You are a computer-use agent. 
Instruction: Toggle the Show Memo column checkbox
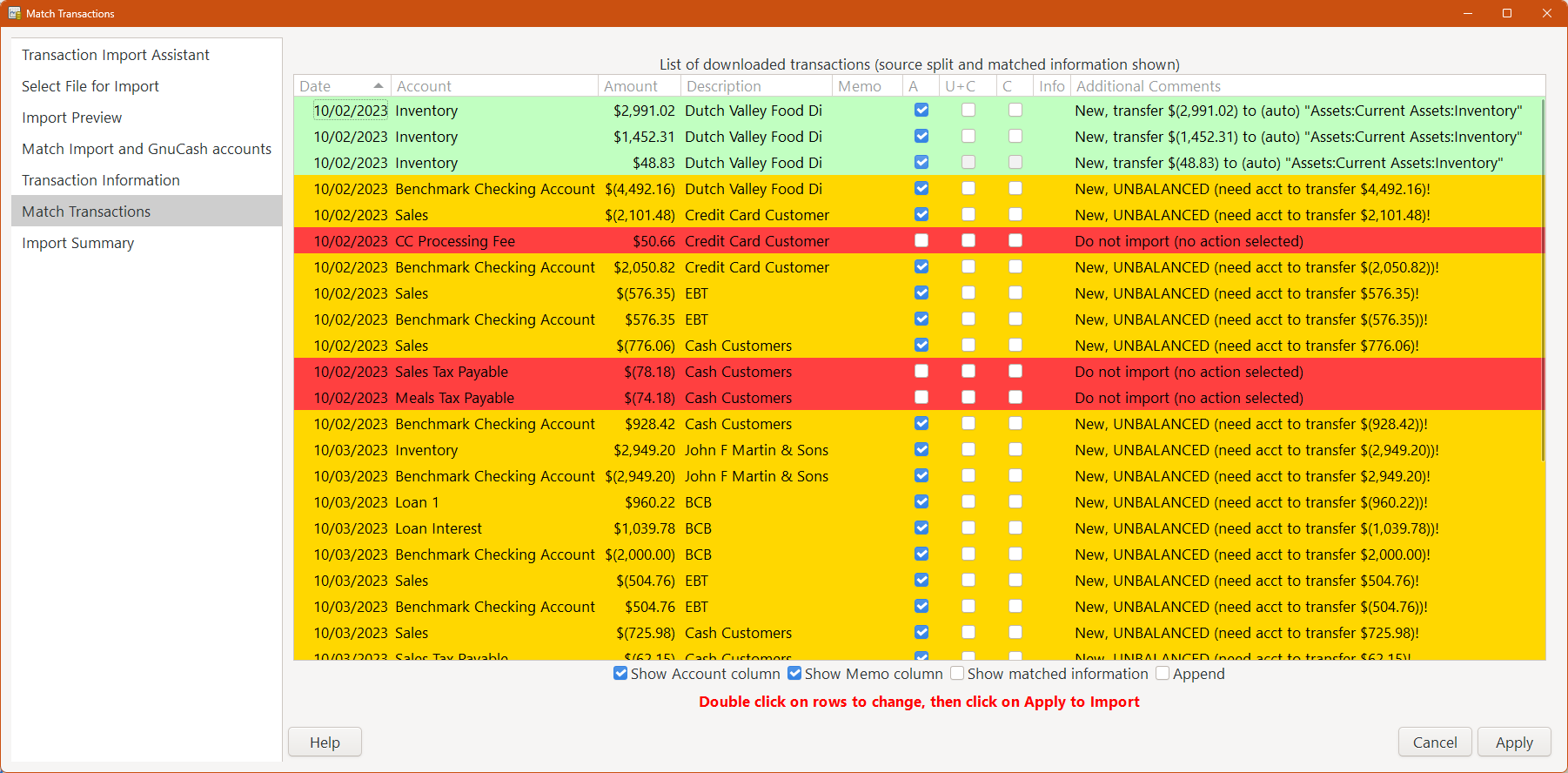(794, 674)
